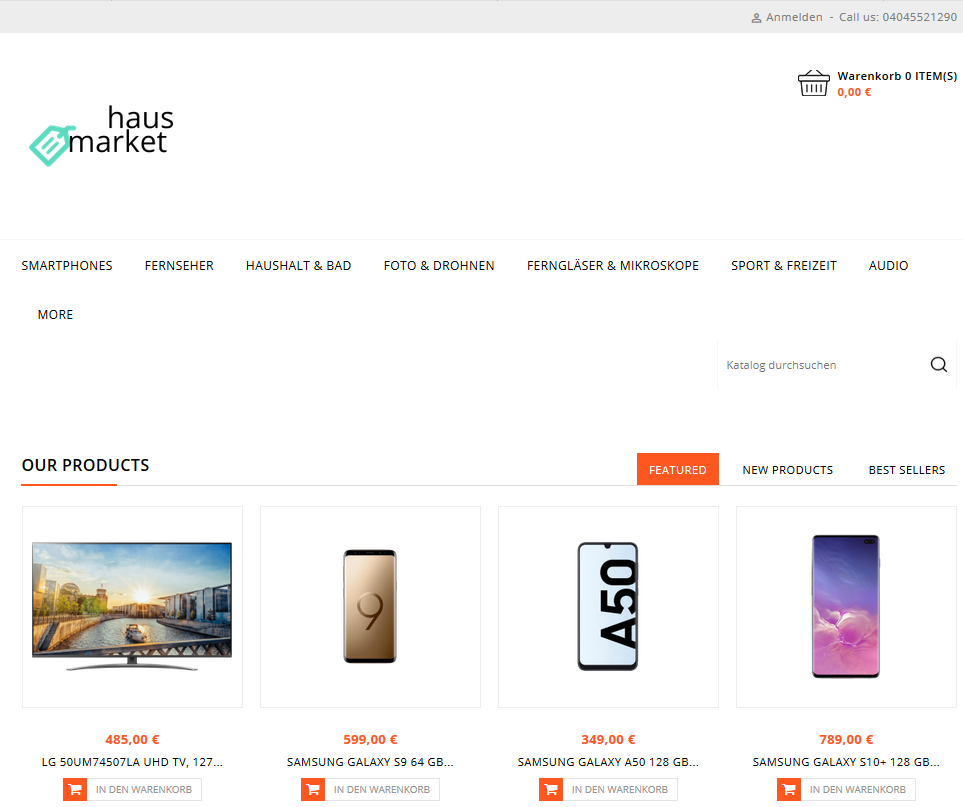
Task: Click the 599,00 € price
Action: pyautogui.click(x=370, y=739)
